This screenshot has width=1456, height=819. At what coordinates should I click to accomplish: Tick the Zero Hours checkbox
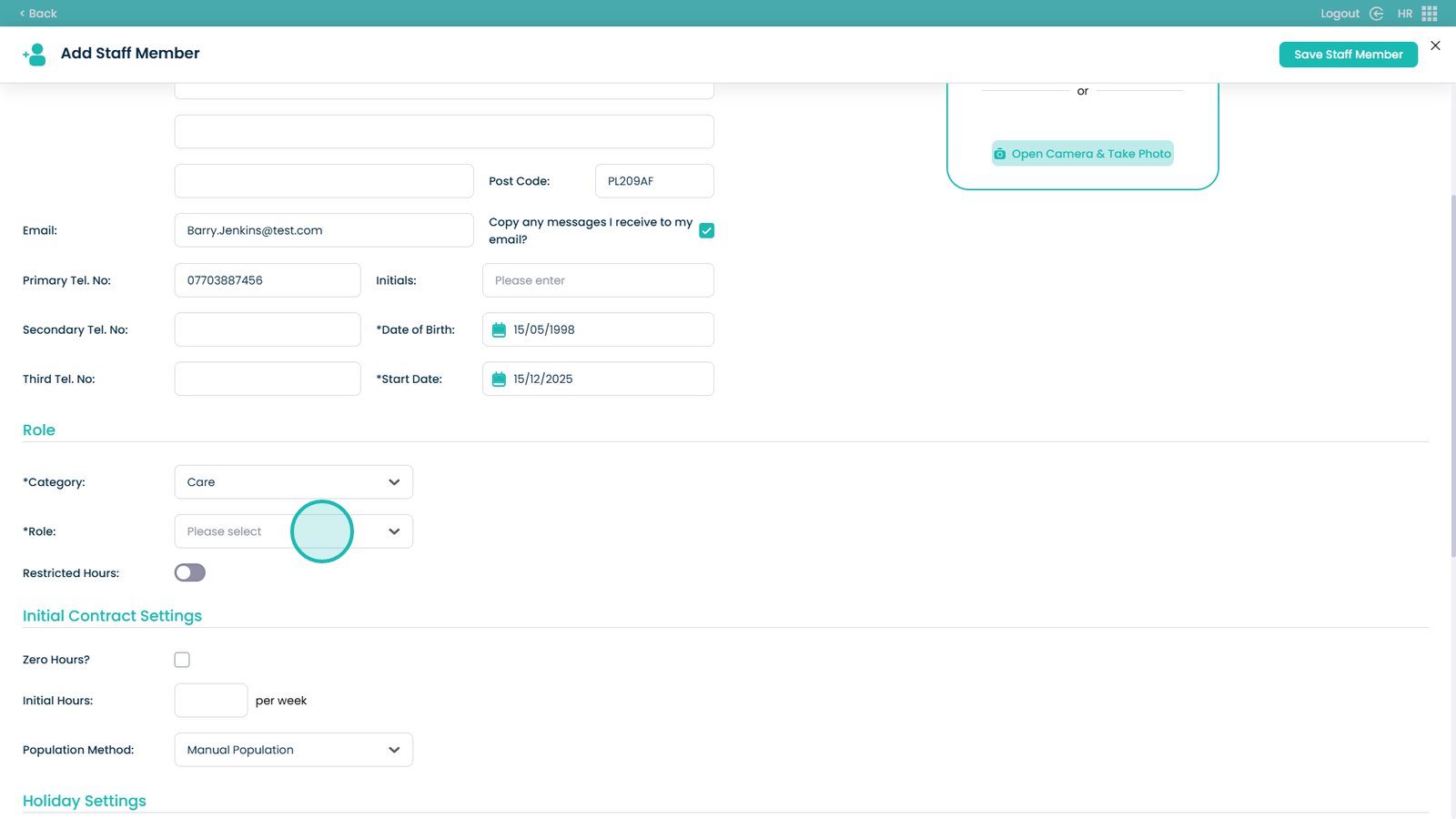(182, 660)
